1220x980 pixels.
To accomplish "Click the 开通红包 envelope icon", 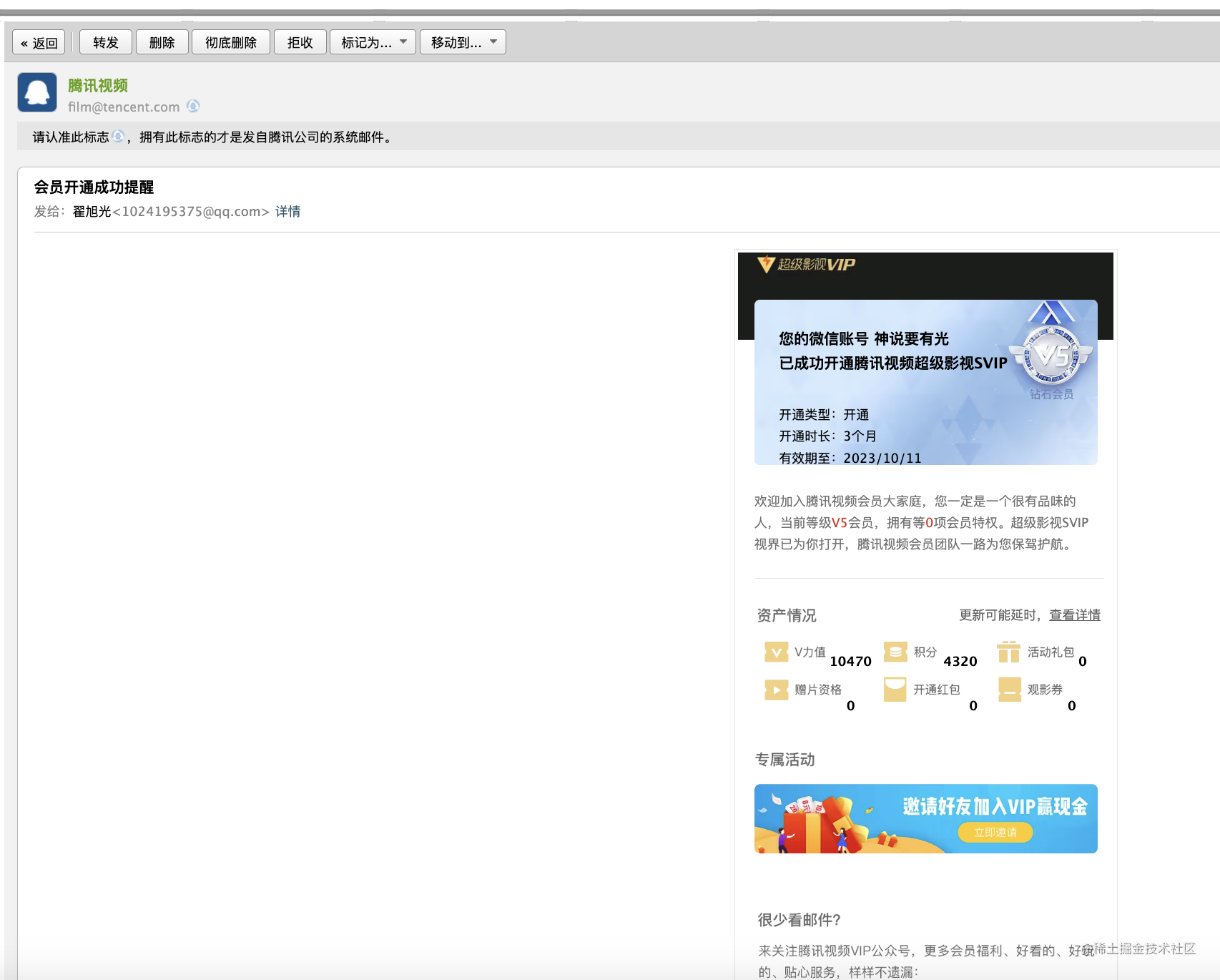I will [895, 690].
